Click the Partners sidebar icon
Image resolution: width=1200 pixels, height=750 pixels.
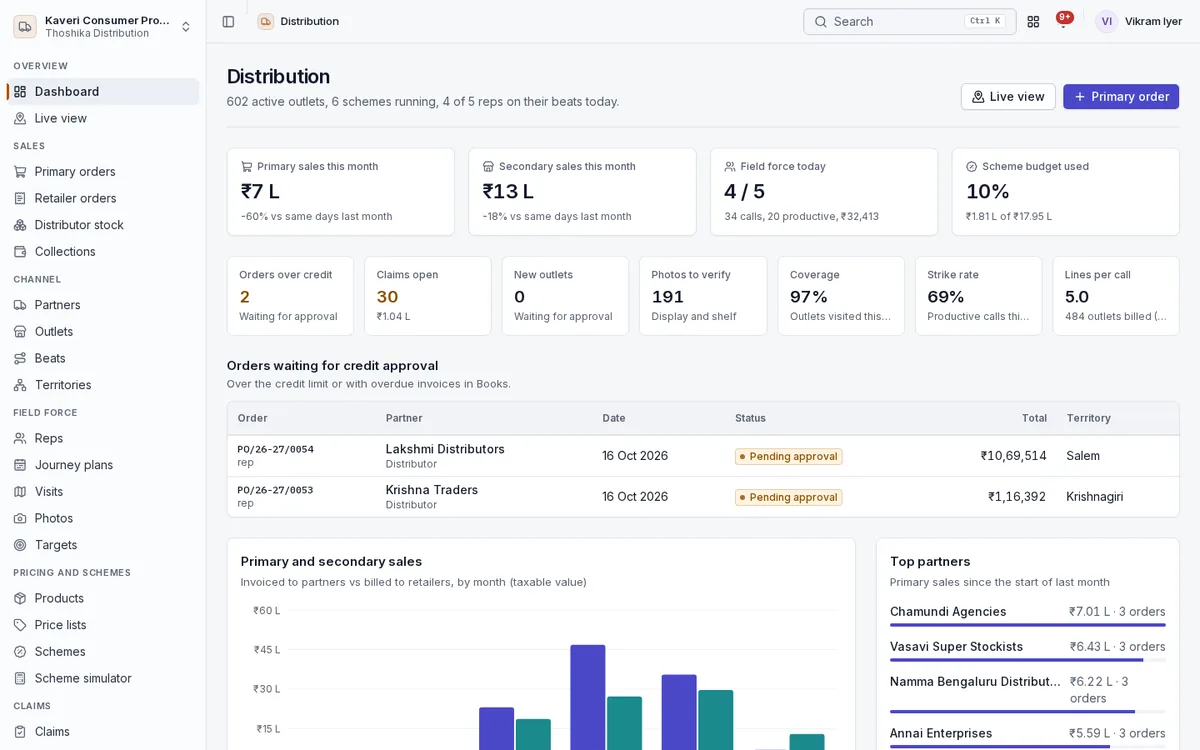20,305
